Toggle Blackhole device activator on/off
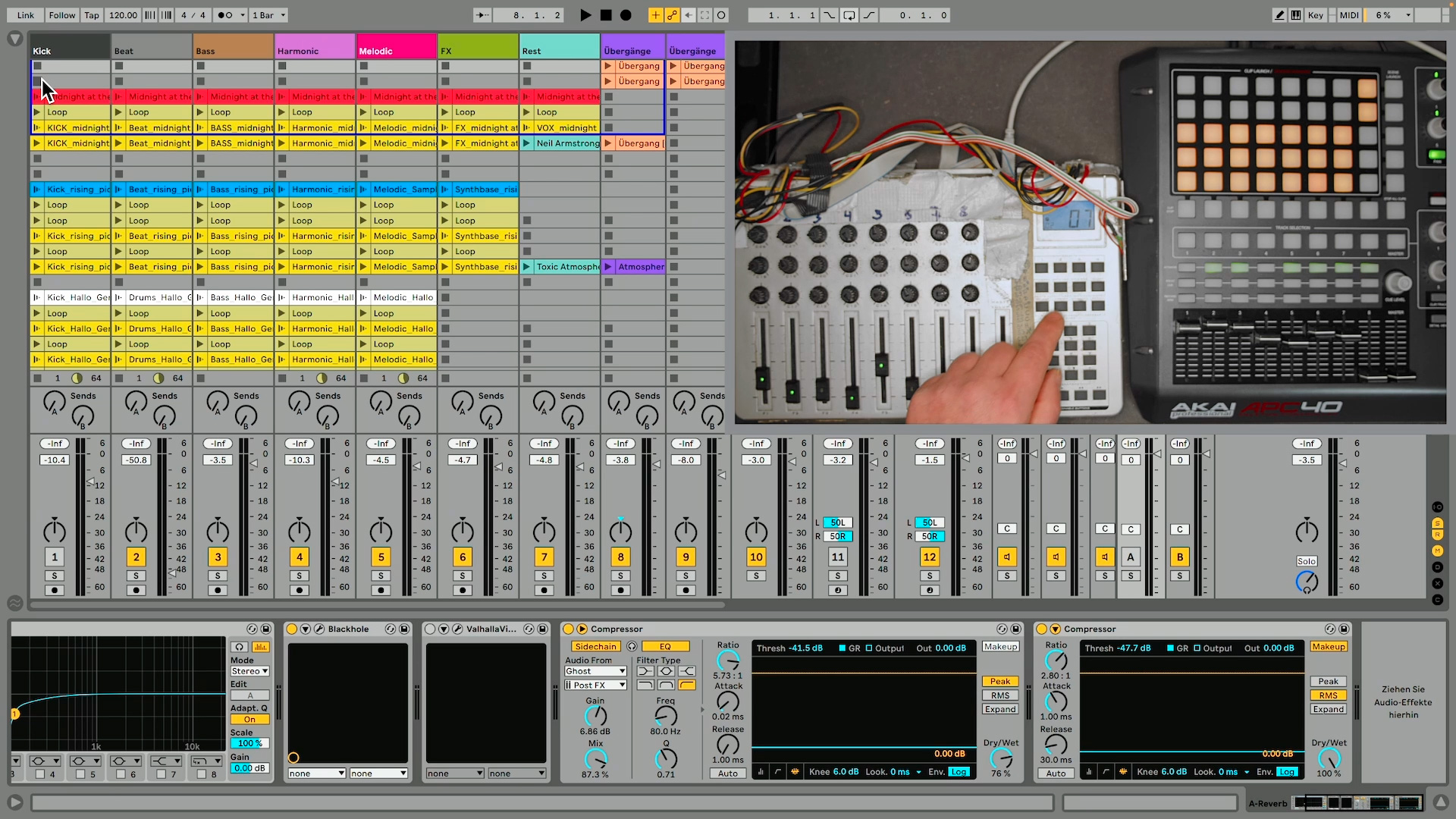1456x819 pixels. pos(291,629)
